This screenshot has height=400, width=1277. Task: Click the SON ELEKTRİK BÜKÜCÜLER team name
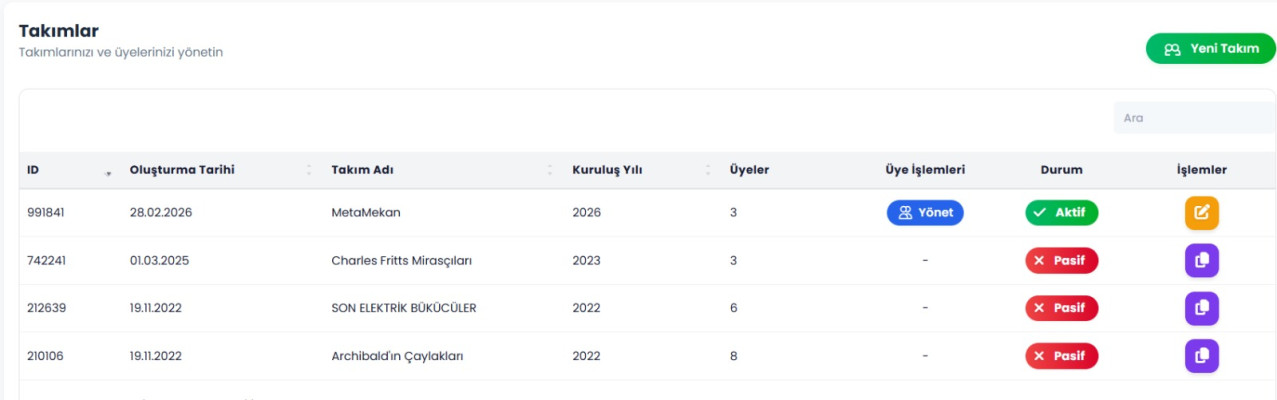(x=403, y=308)
